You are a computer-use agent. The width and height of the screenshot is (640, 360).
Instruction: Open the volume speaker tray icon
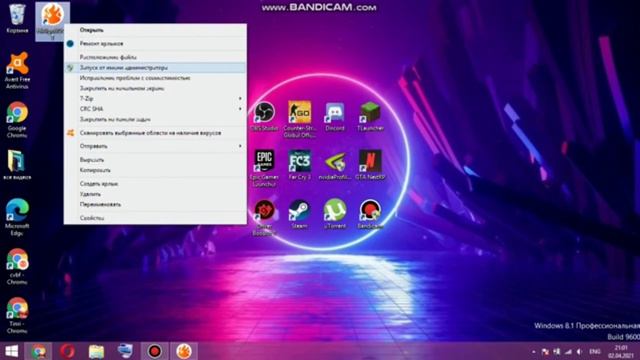579,351
